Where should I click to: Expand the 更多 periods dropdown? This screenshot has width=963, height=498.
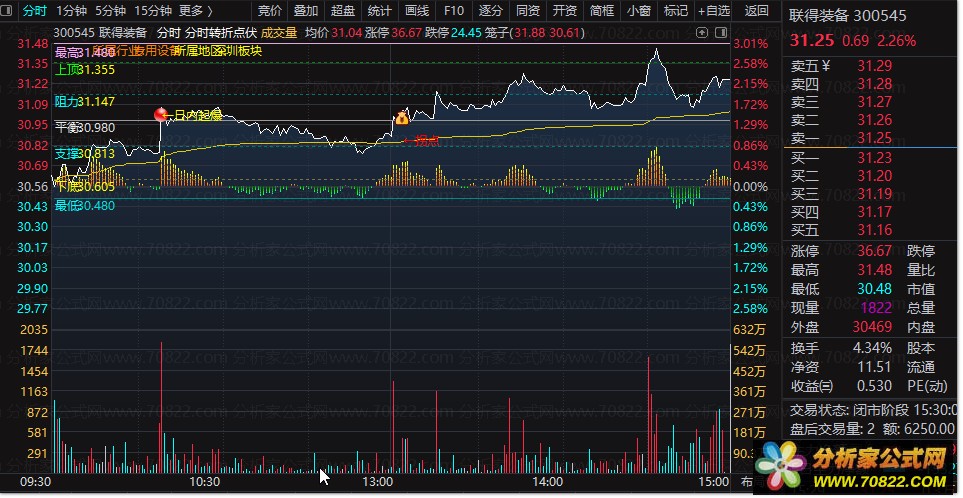196,10
